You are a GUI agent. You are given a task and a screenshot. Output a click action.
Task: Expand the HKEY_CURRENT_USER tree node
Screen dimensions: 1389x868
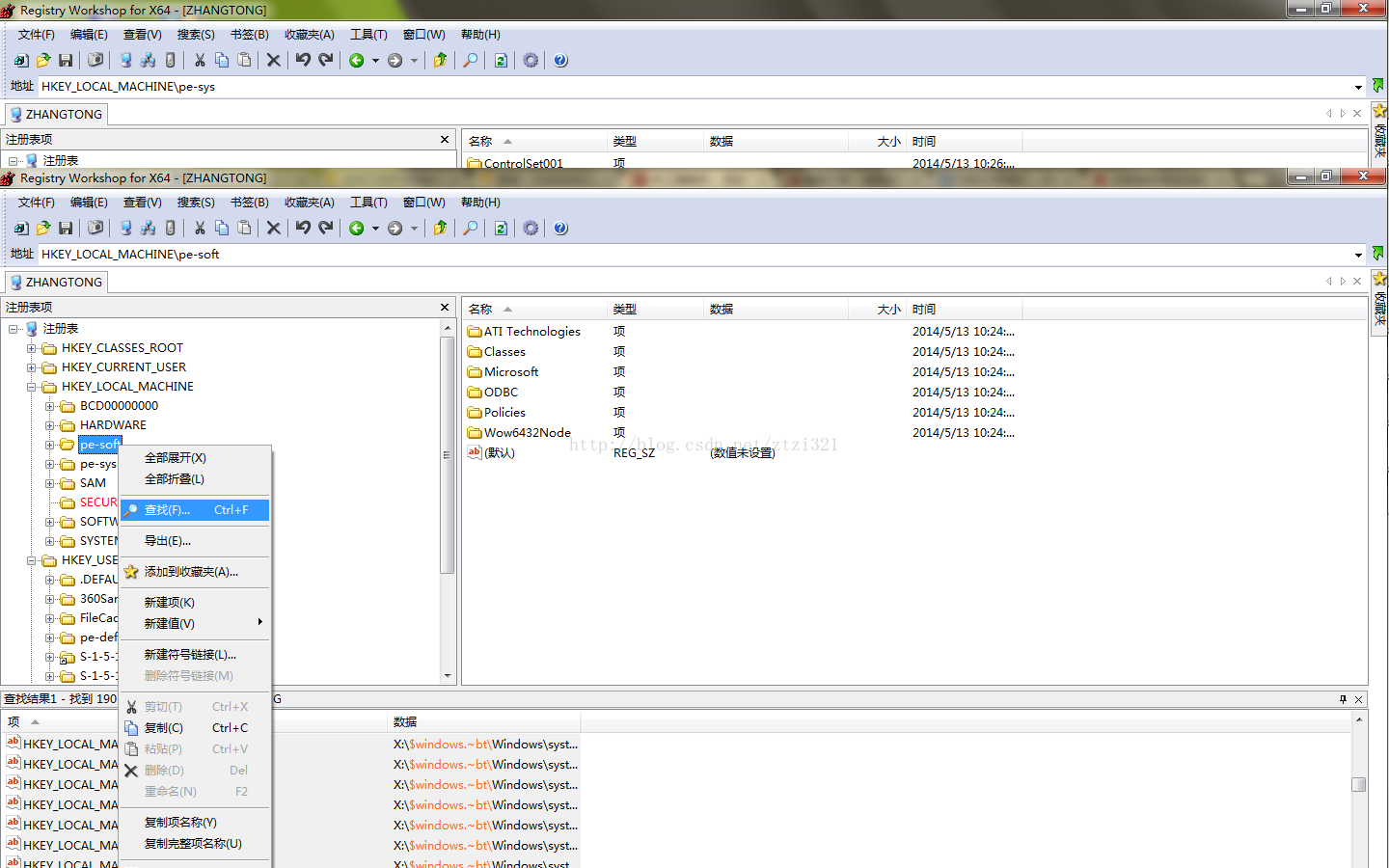(32, 367)
